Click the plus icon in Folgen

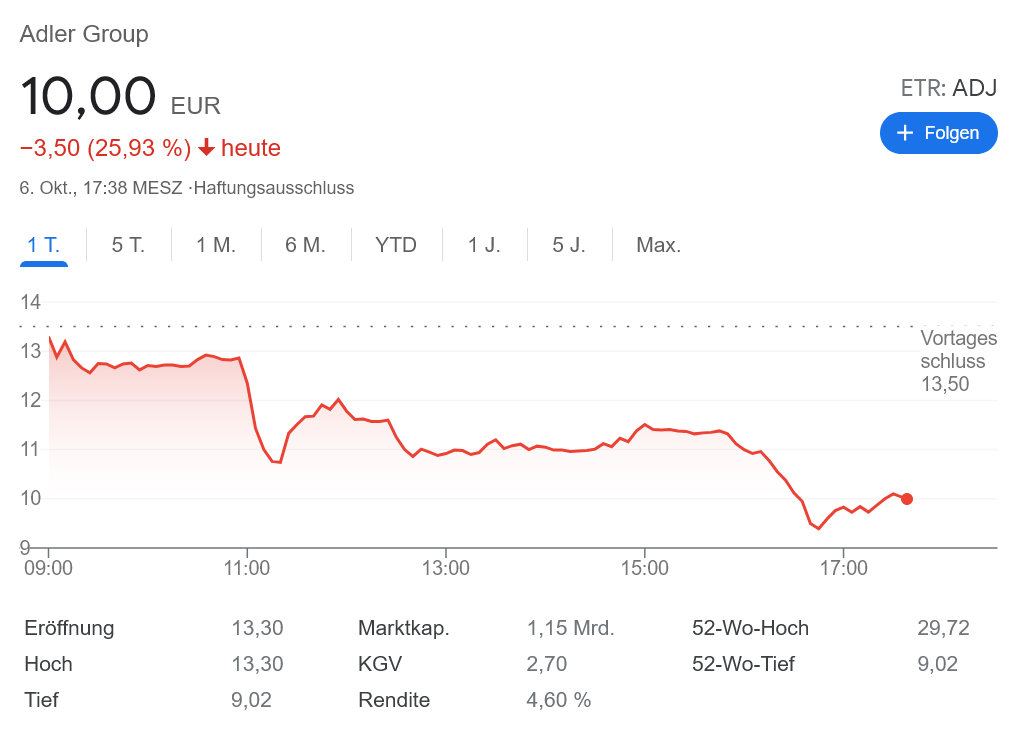pyautogui.click(x=906, y=133)
